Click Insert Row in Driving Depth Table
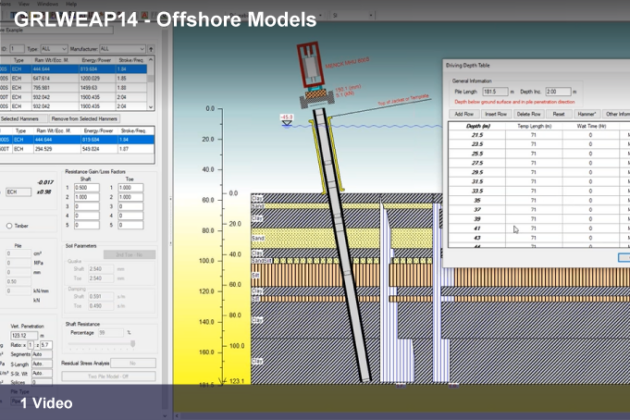630x420 pixels. [496, 114]
